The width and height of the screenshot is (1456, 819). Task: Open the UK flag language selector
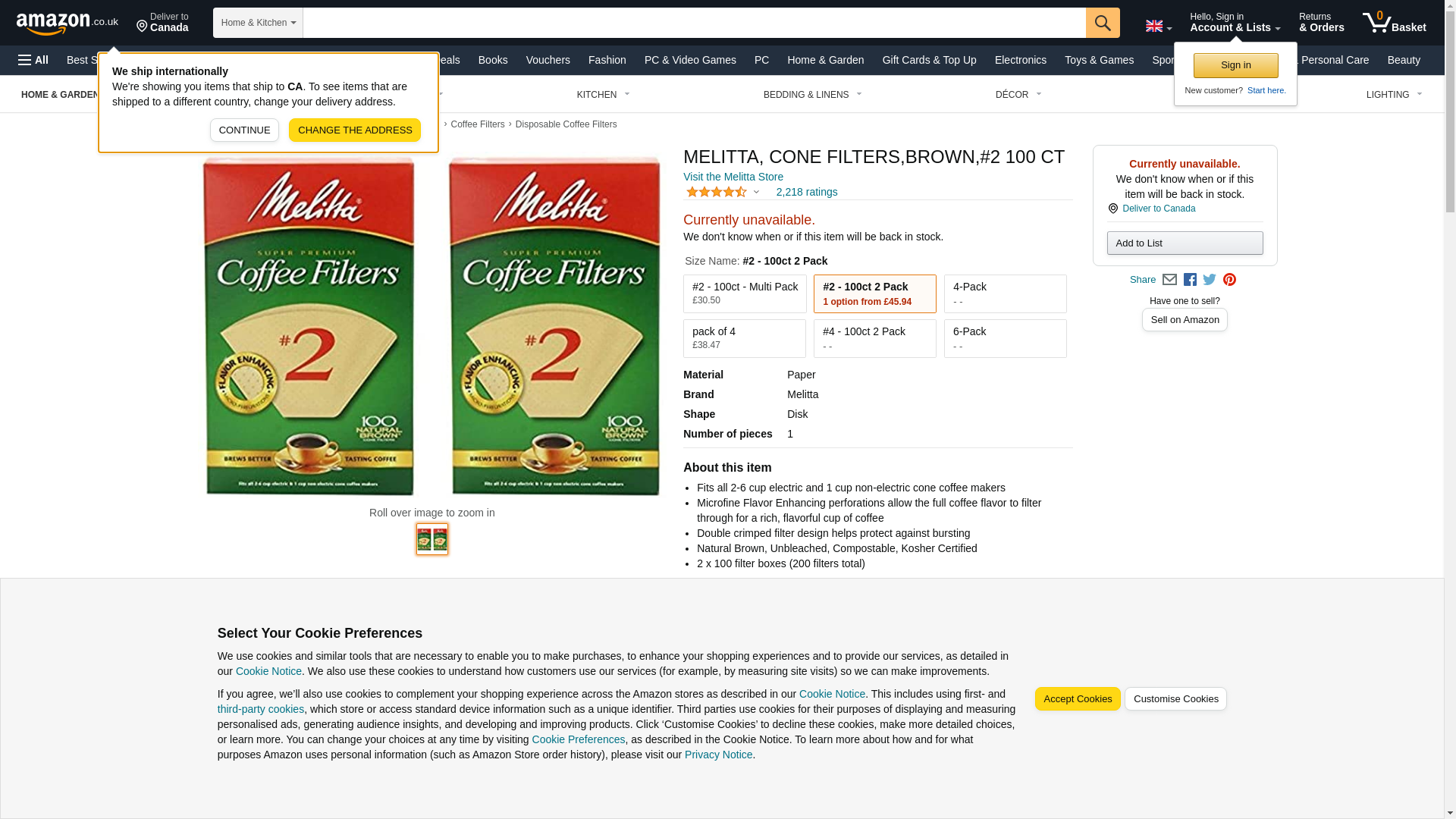coord(1158,26)
